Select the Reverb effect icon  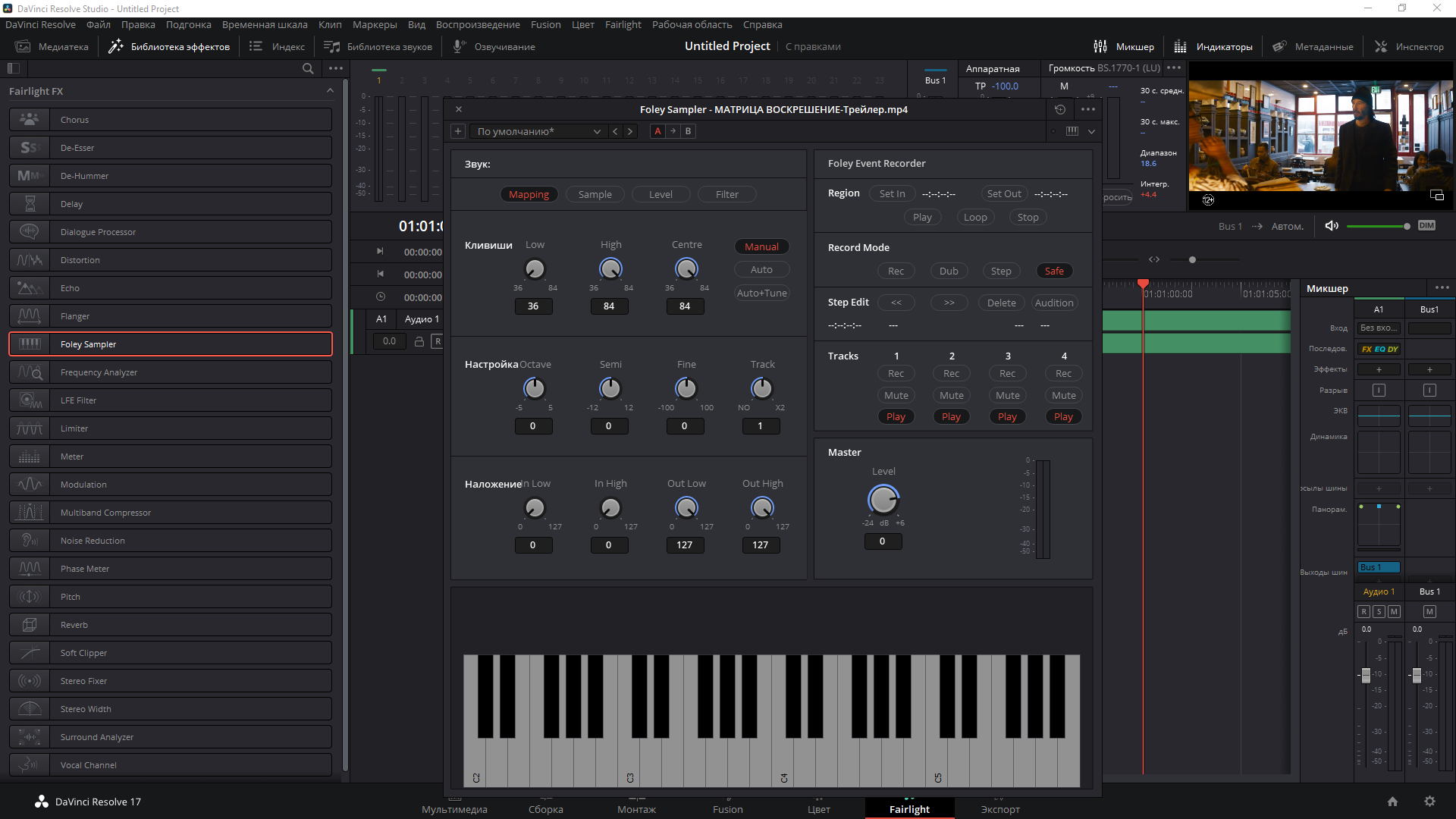pyautogui.click(x=30, y=625)
